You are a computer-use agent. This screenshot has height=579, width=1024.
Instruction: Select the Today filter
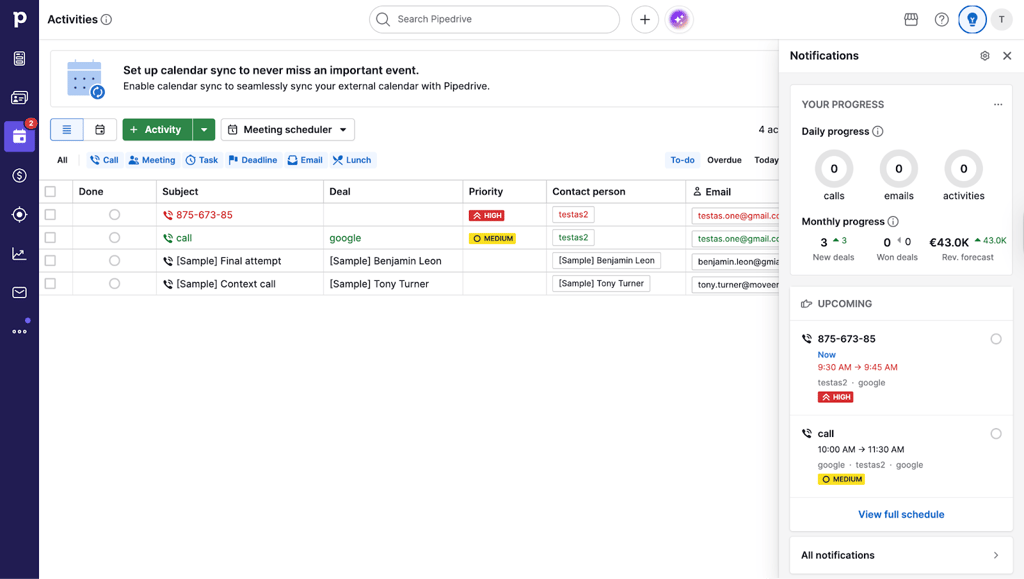coord(766,160)
